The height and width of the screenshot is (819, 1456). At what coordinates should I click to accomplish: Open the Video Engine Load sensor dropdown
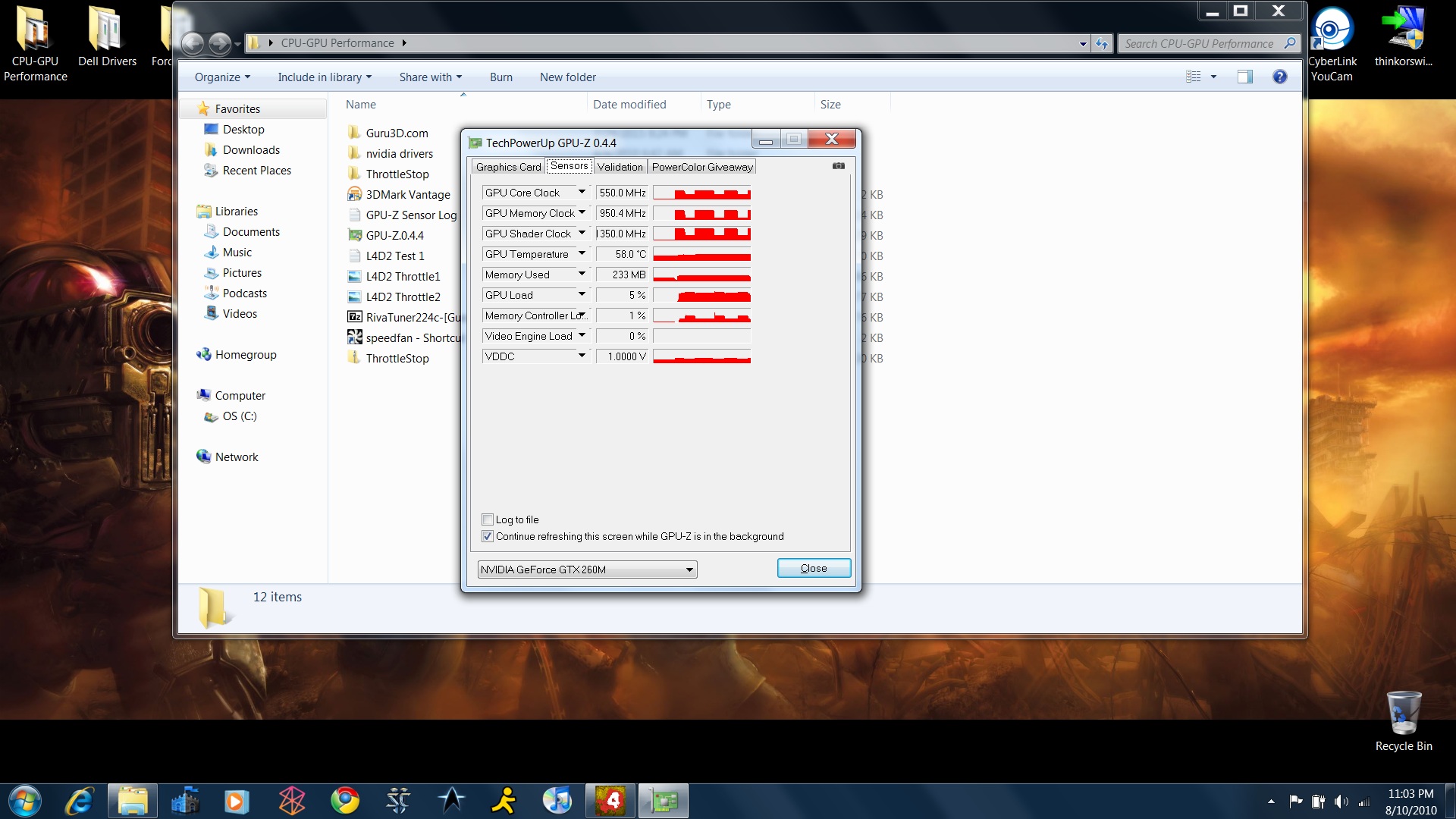coord(582,336)
